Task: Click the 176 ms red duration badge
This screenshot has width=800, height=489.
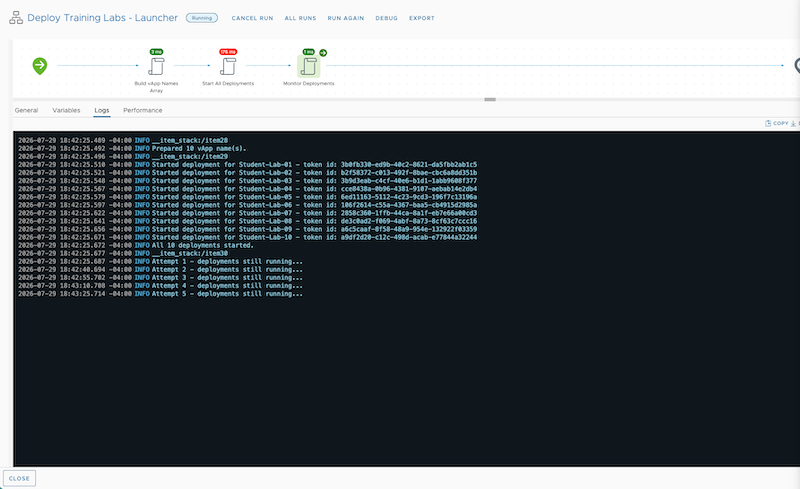Action: point(228,52)
